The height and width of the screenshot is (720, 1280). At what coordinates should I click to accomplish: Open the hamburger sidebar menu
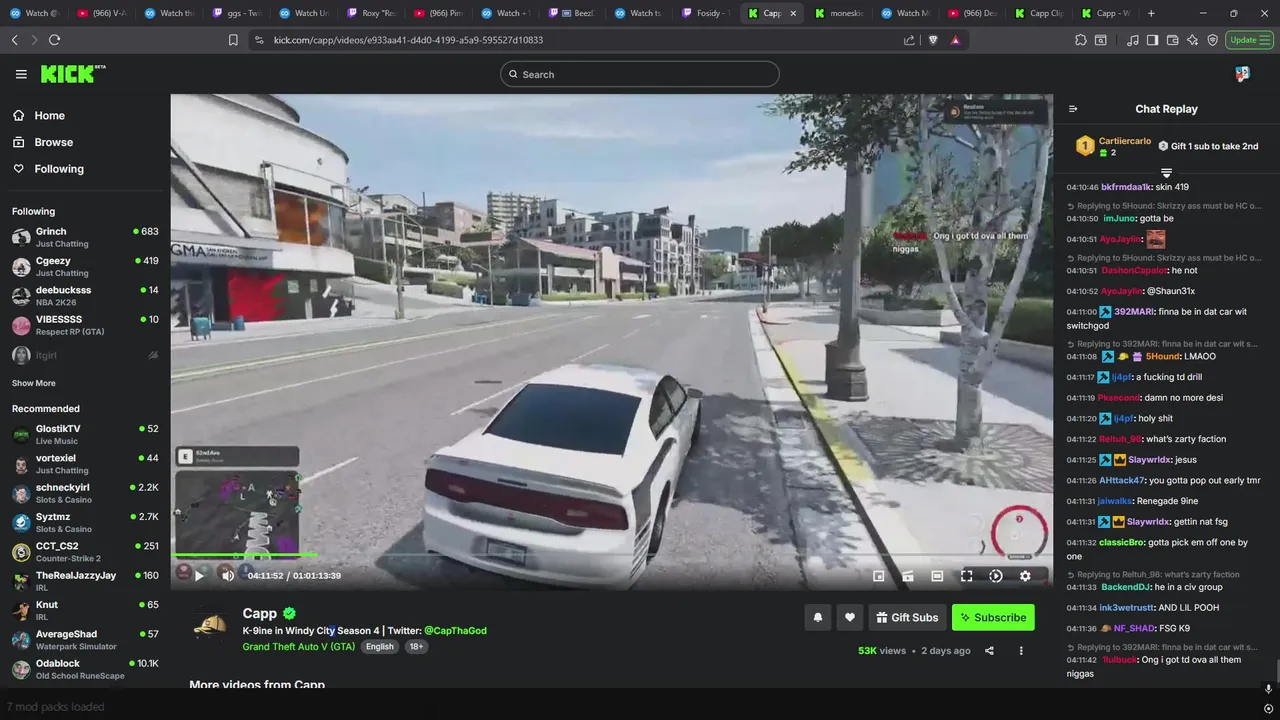[x=21, y=74]
